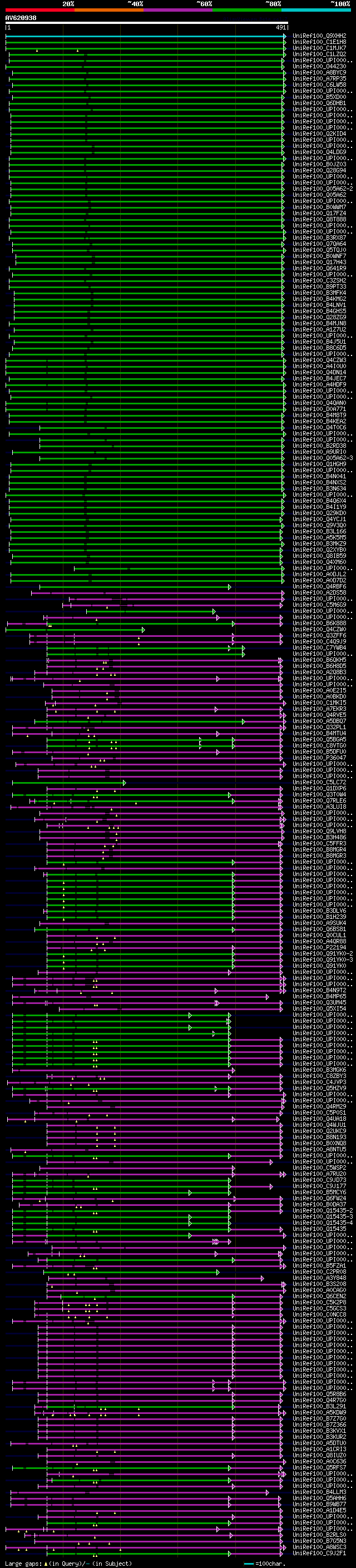Image resolution: width=356 pixels, height=1568 pixels.
Task: Click the =100char. scale bar legend
Action: (264, 1564)
